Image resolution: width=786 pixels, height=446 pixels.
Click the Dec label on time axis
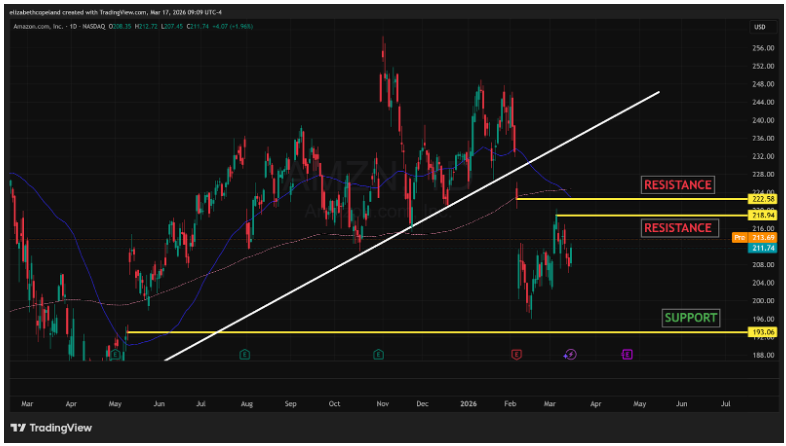pos(422,403)
